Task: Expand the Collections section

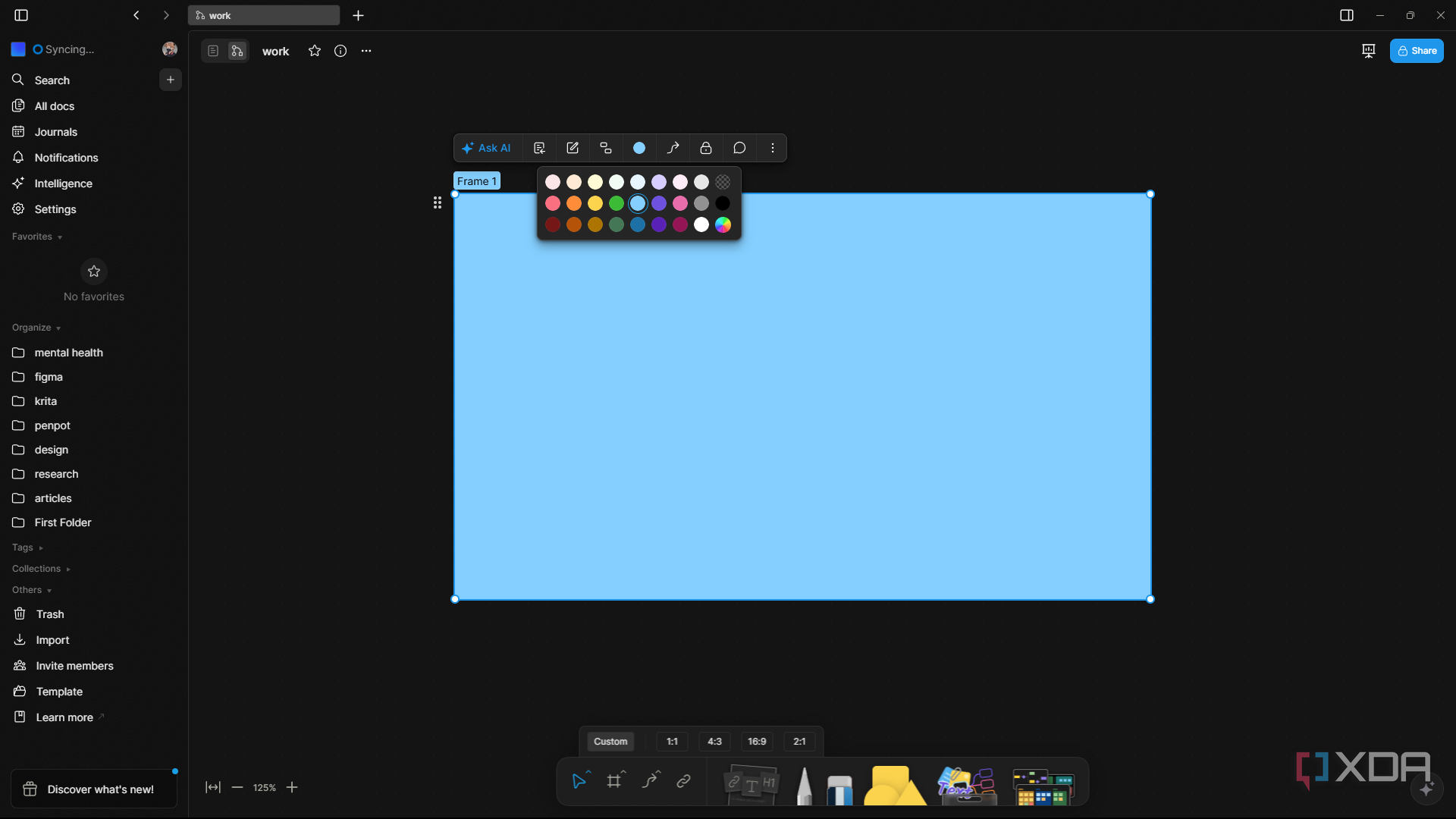Action: pyautogui.click(x=41, y=569)
